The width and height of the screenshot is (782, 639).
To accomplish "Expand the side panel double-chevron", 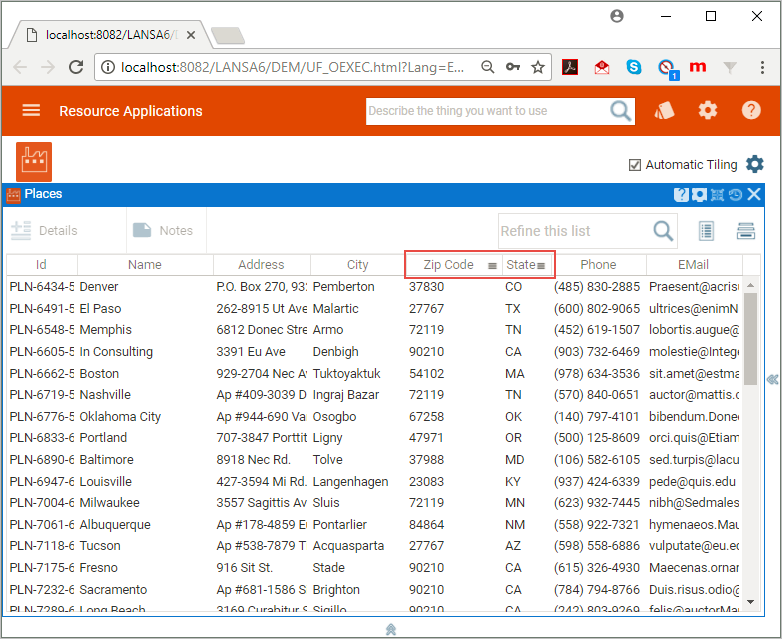I will [x=773, y=380].
